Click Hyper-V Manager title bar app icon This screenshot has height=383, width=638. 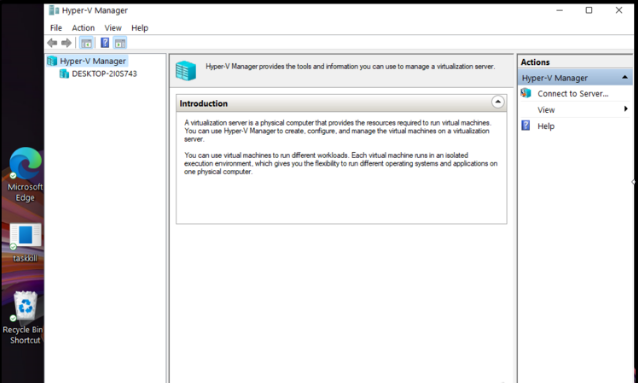54,10
